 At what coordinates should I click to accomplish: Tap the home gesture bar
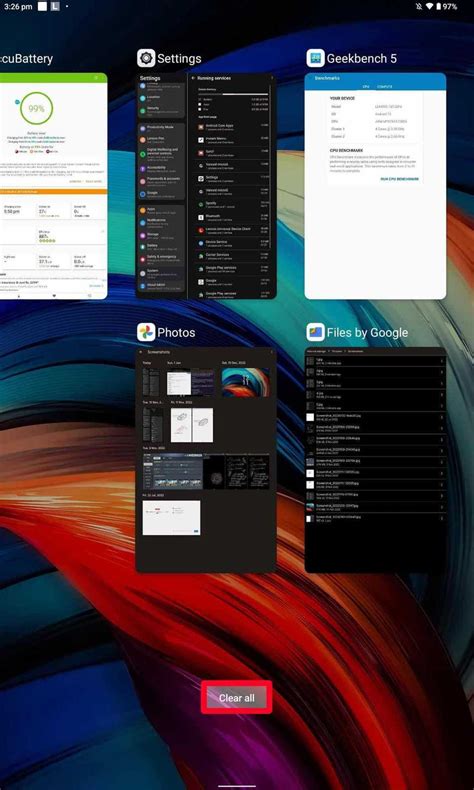tap(237, 785)
